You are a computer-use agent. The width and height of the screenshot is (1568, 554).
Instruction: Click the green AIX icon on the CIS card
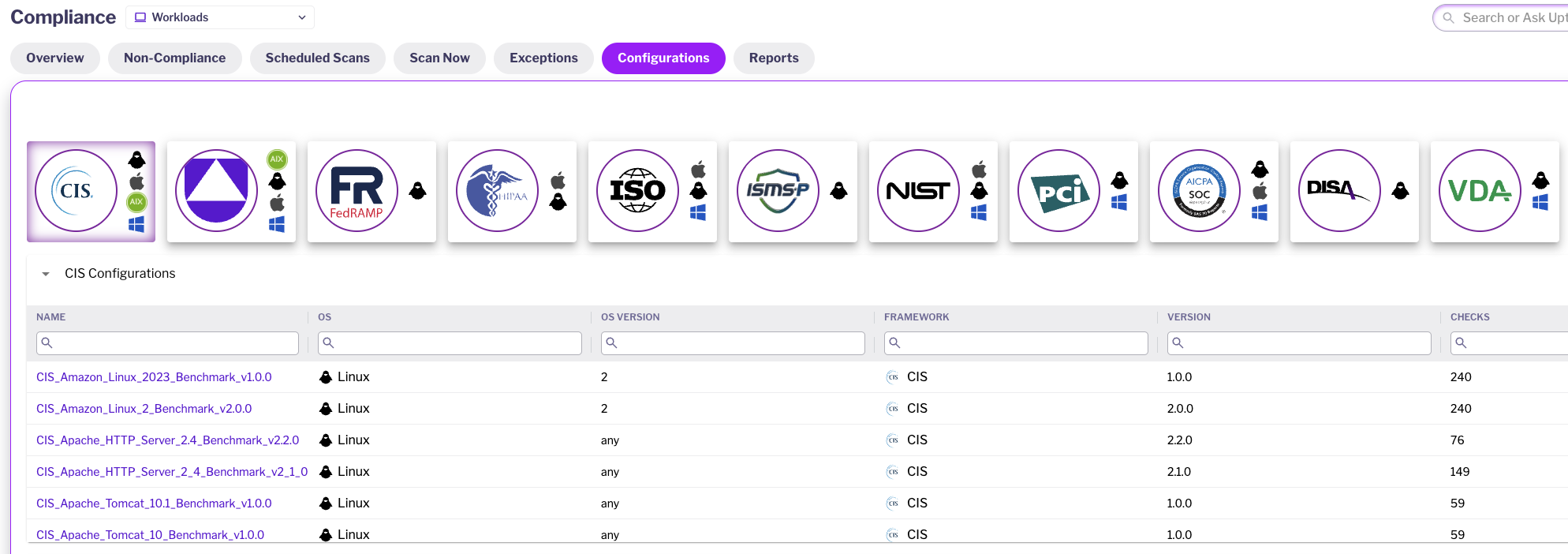pos(136,202)
